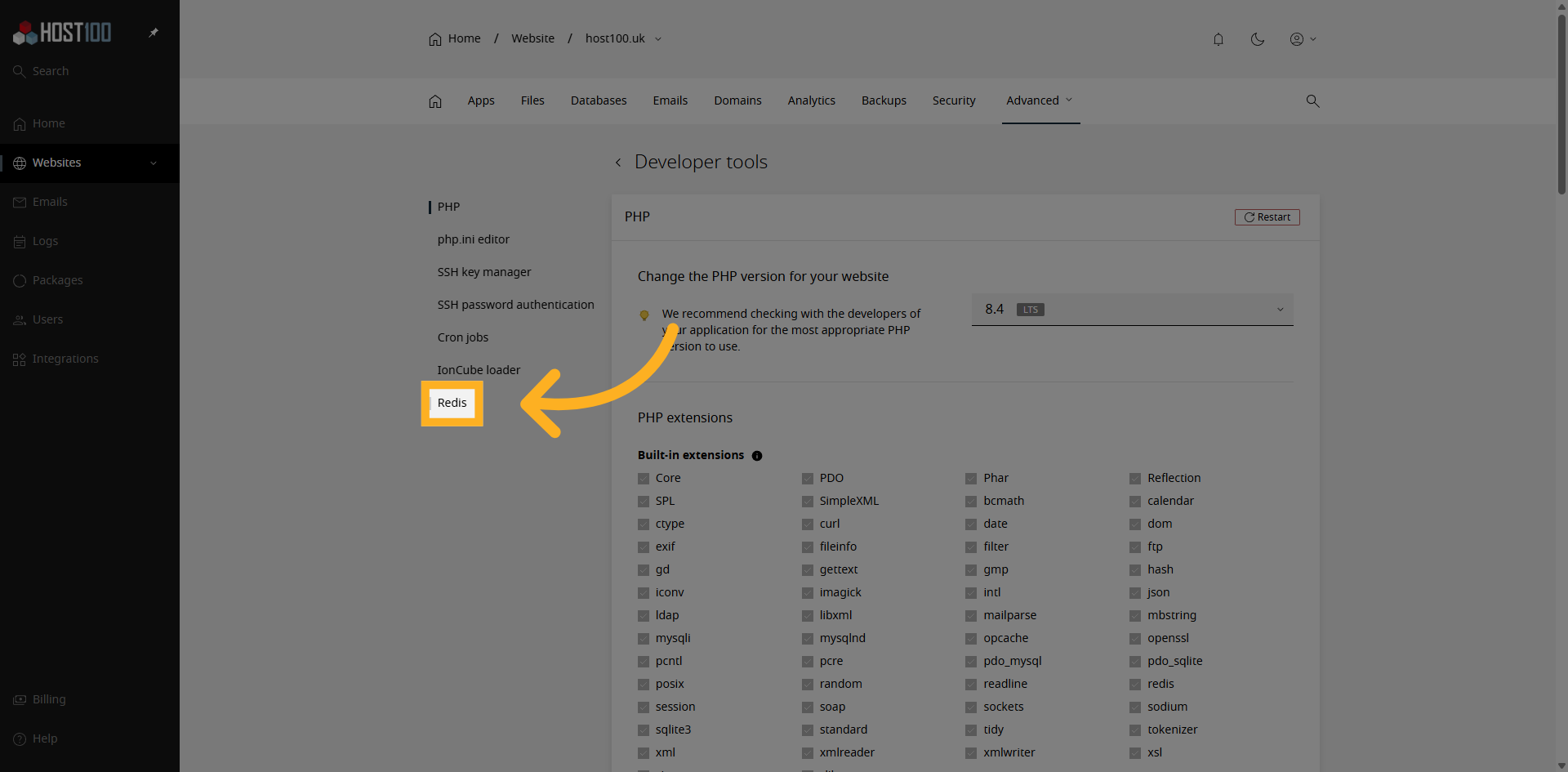This screenshot has height=772, width=1568.
Task: Click the sidebar Search magnifier icon
Action: (x=20, y=71)
